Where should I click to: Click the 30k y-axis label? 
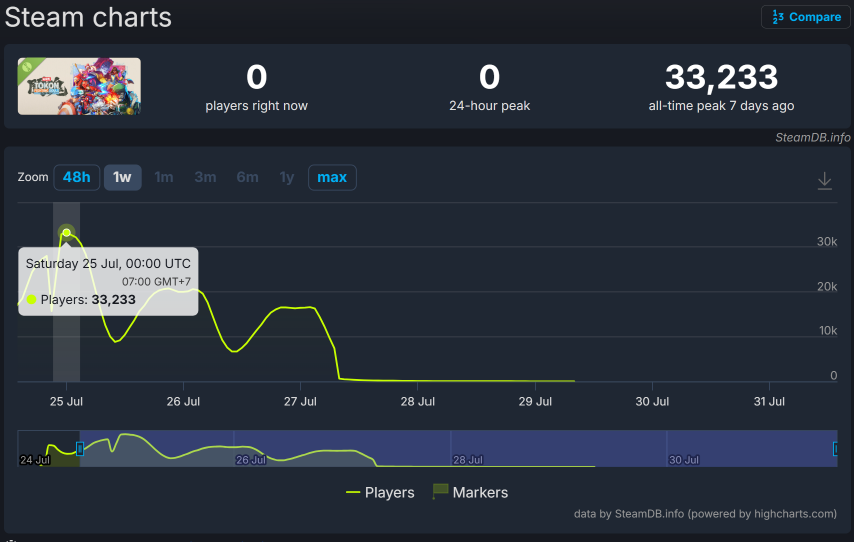[827, 241]
